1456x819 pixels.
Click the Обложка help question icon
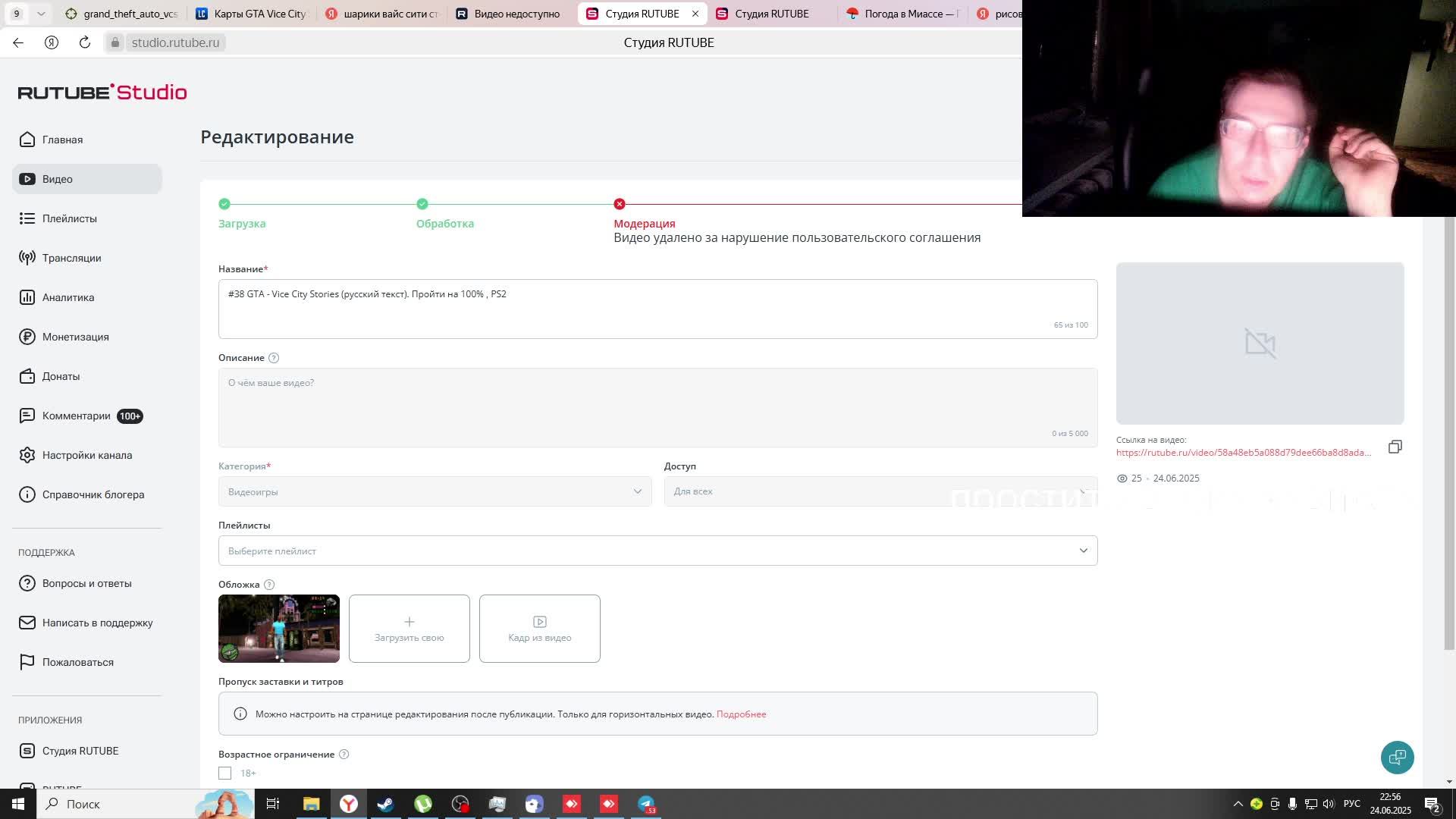point(268,585)
